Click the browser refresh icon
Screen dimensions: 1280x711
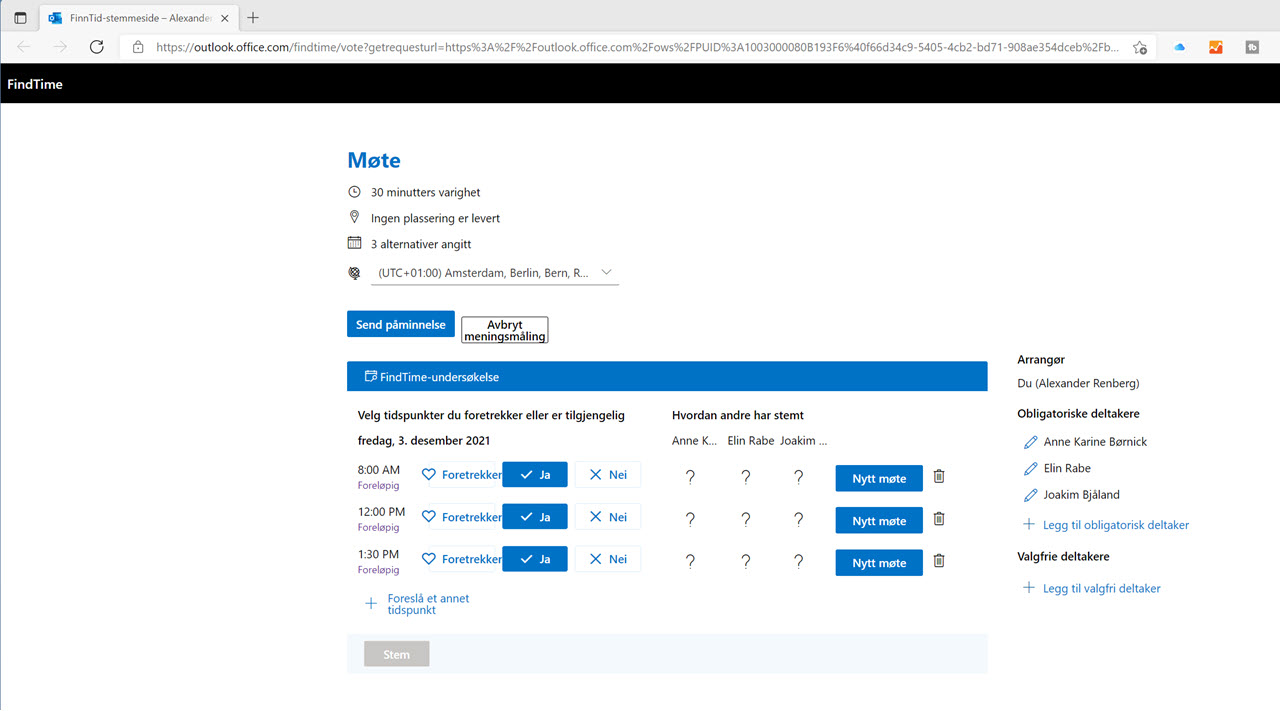point(97,47)
